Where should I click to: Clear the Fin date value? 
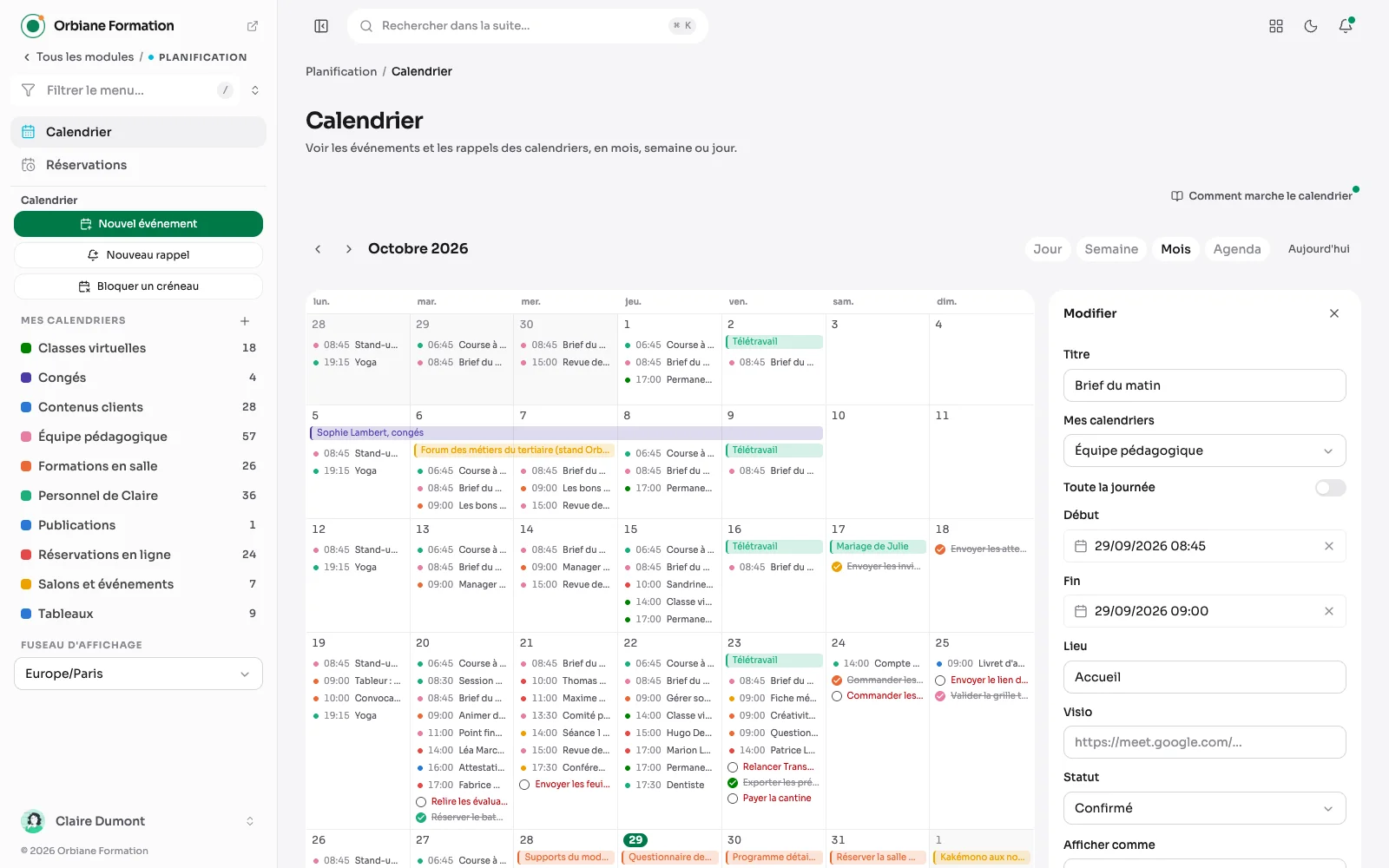1329,611
